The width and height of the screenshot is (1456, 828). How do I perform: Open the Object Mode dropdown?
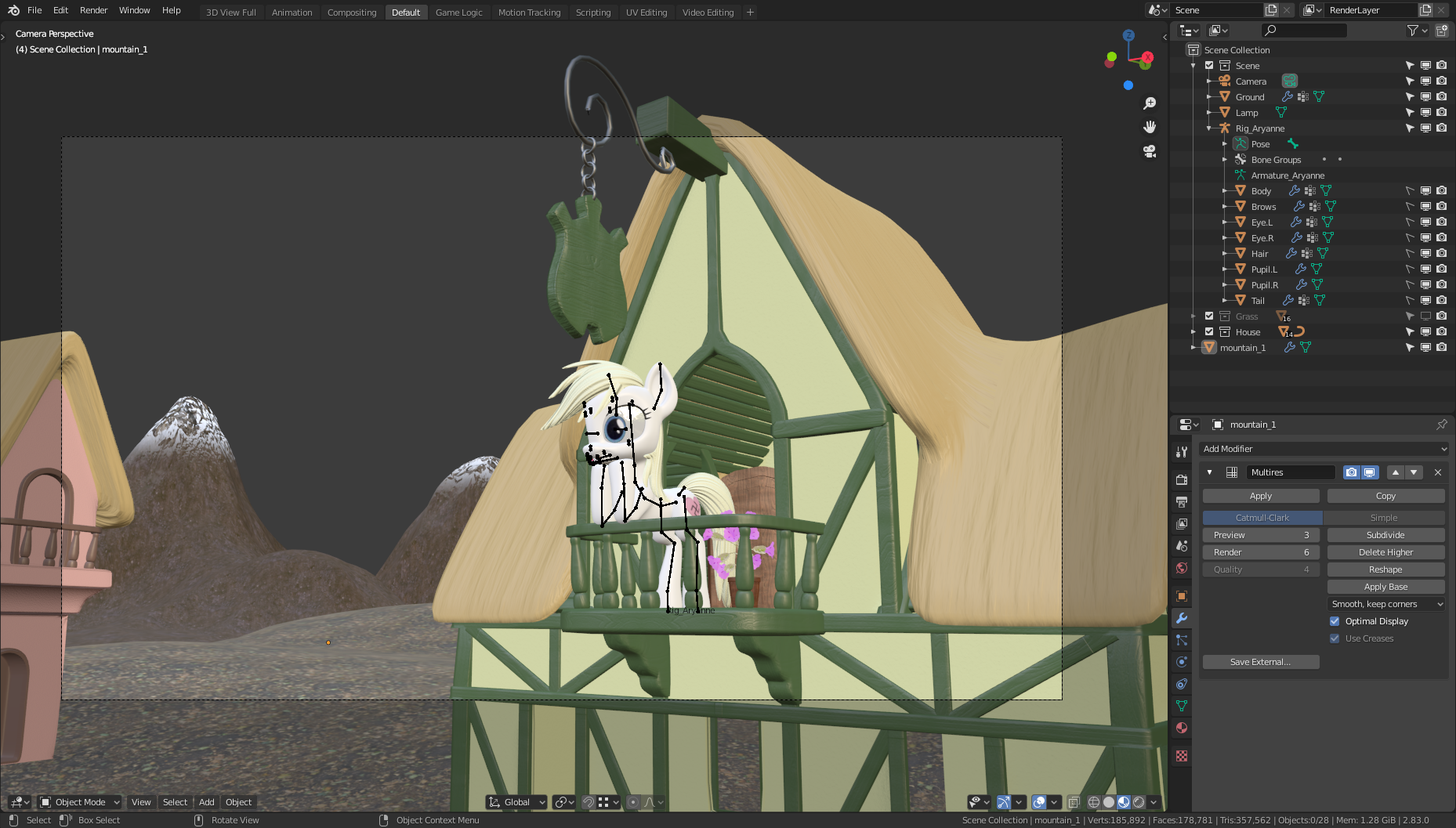[x=80, y=802]
